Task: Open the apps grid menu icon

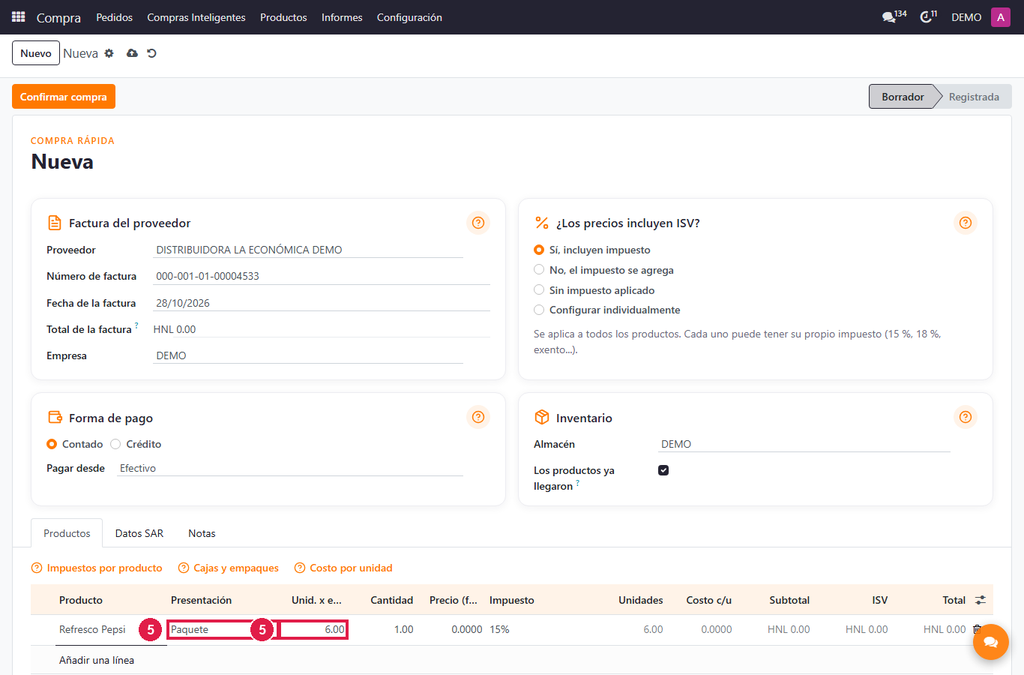Action: pos(18,17)
